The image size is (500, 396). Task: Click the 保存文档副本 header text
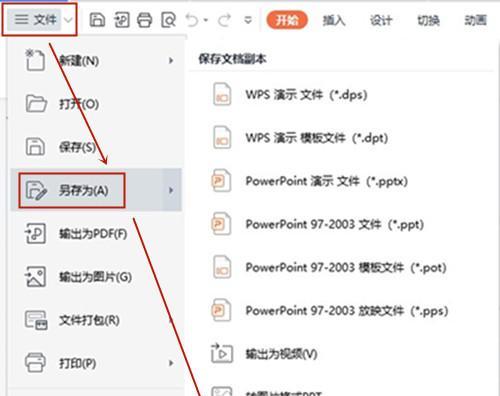click(232, 59)
